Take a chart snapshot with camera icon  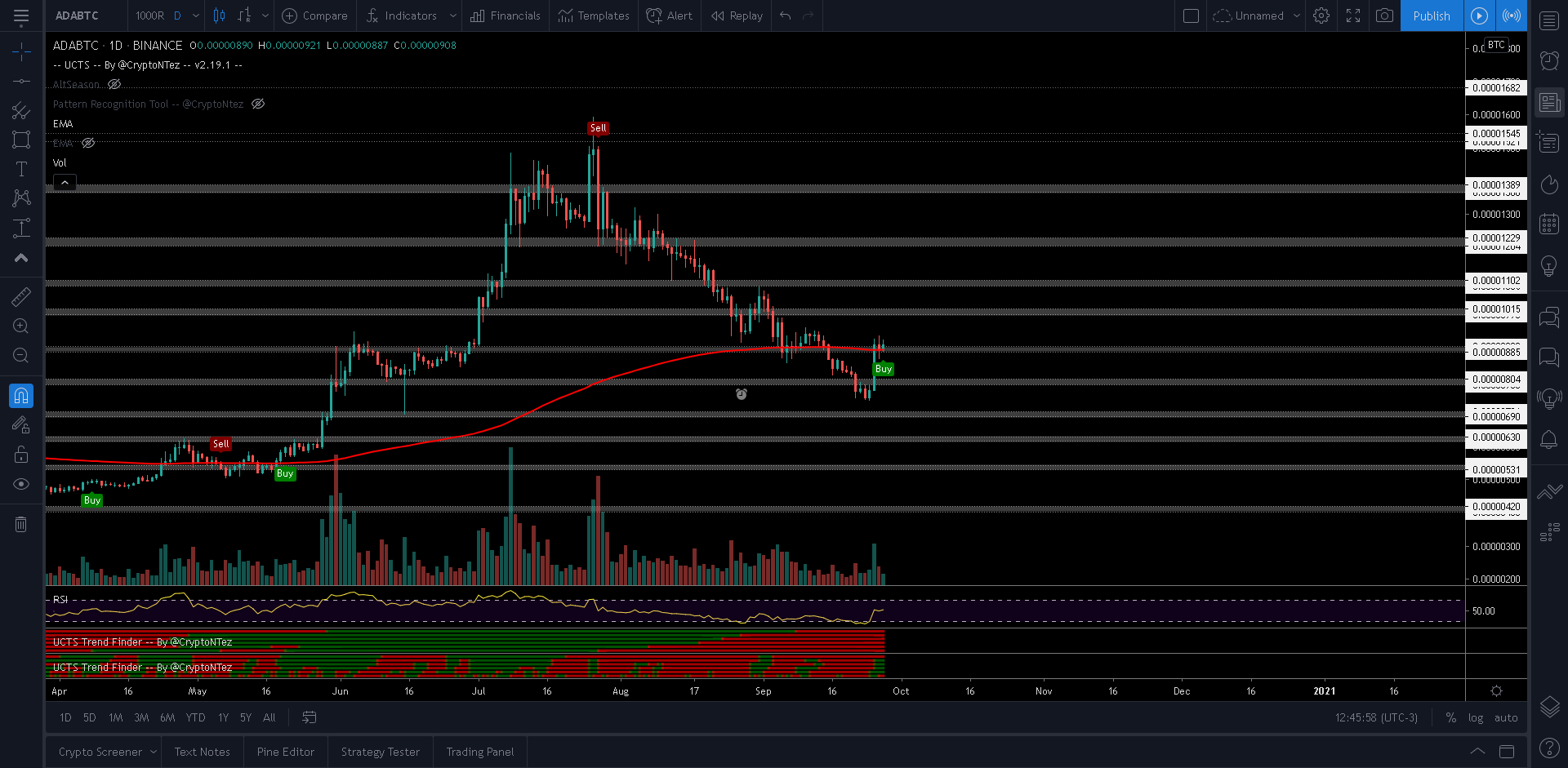(1384, 16)
